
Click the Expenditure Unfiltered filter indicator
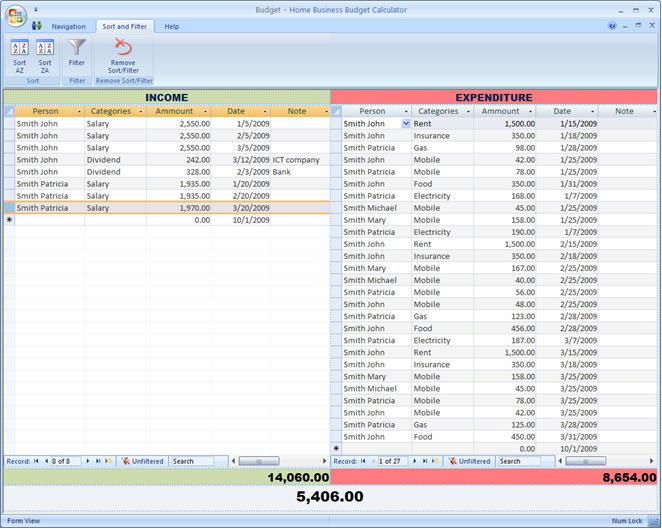tap(469, 461)
